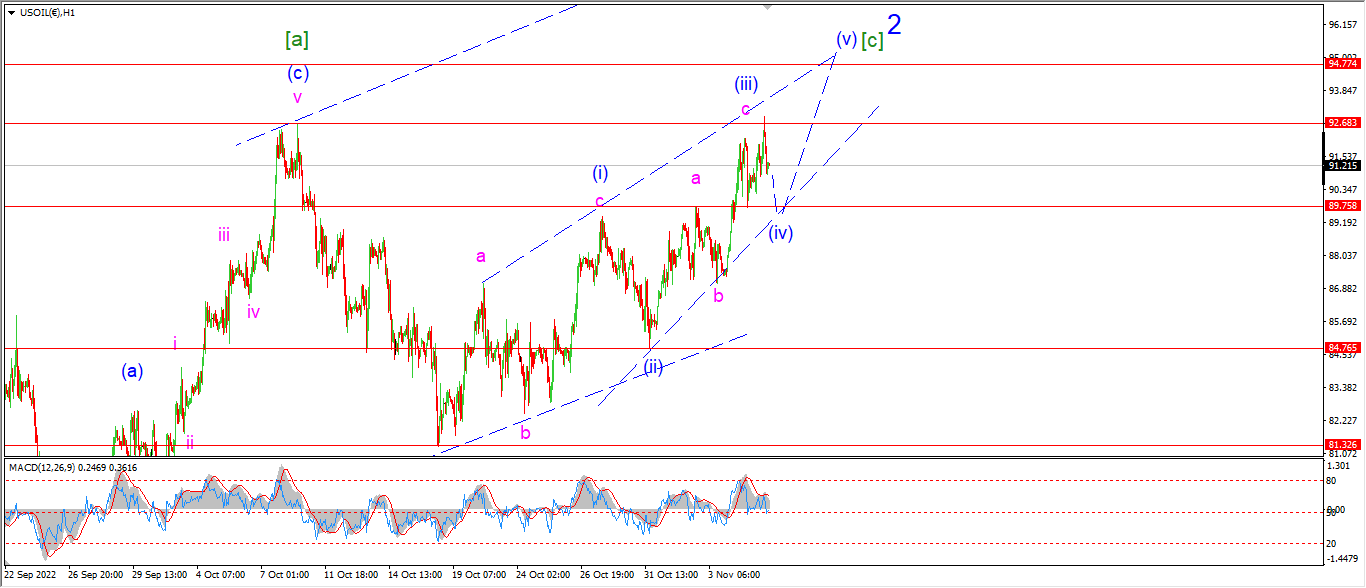Select the 81.326 red price level tag
Viewport: 1366px width, 588px height.
pyautogui.click(x=1342, y=444)
